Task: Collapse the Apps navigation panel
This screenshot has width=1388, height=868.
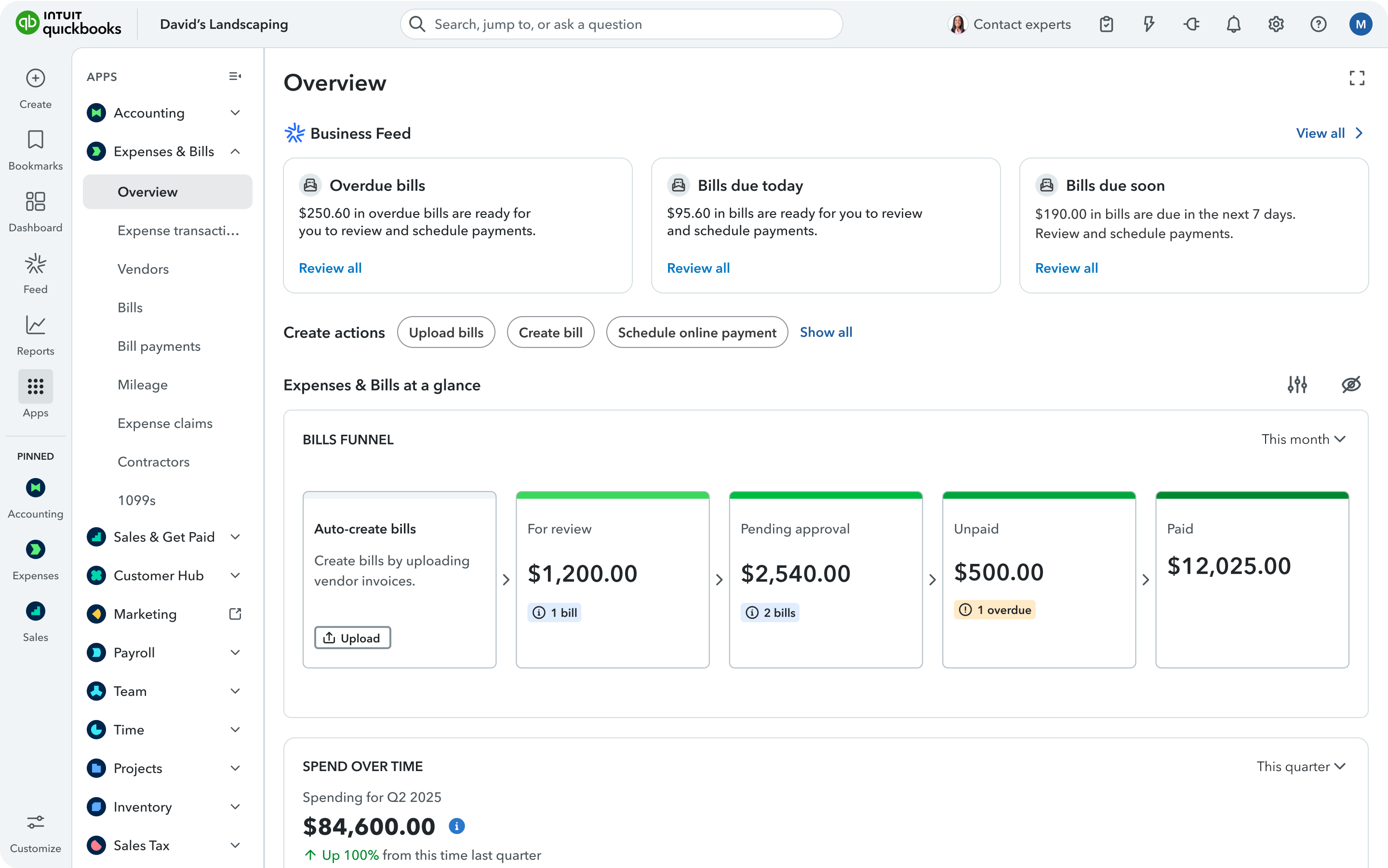Action: coord(235,76)
